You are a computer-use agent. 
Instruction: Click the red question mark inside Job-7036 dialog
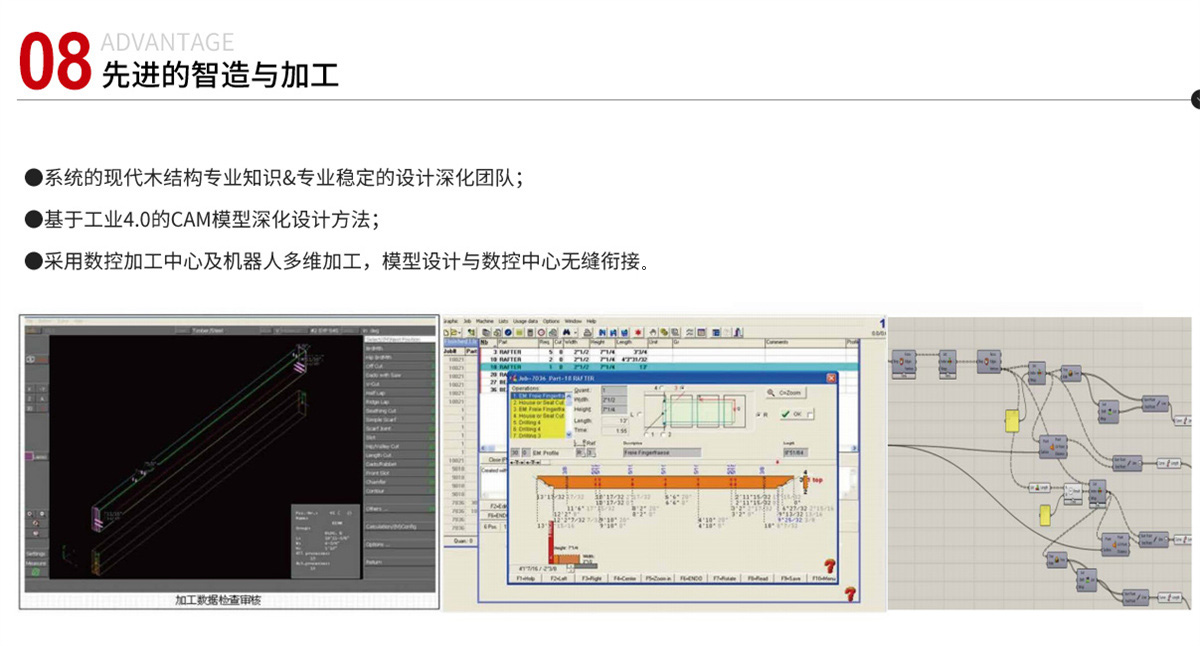click(x=830, y=566)
